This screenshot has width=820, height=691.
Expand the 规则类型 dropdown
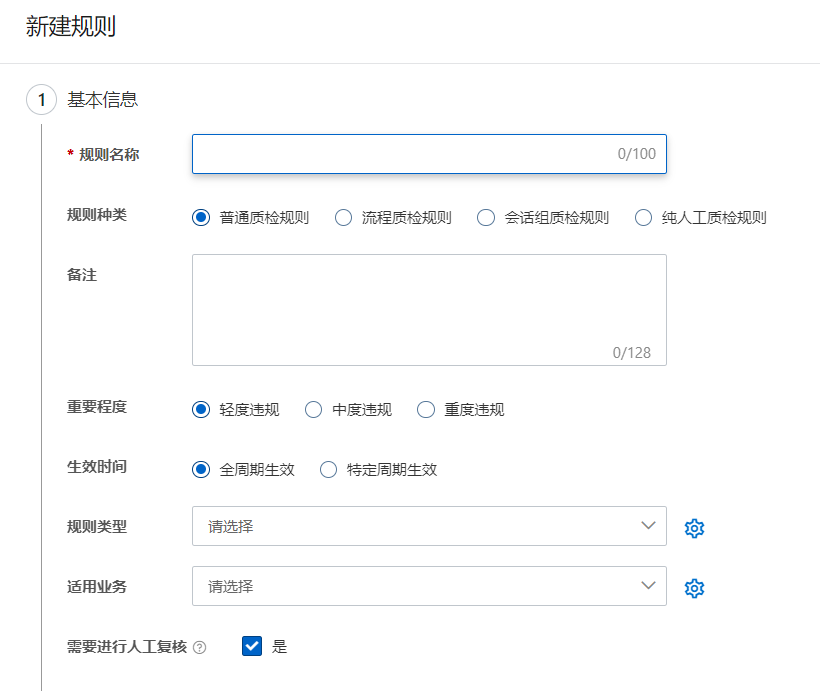tap(429, 526)
